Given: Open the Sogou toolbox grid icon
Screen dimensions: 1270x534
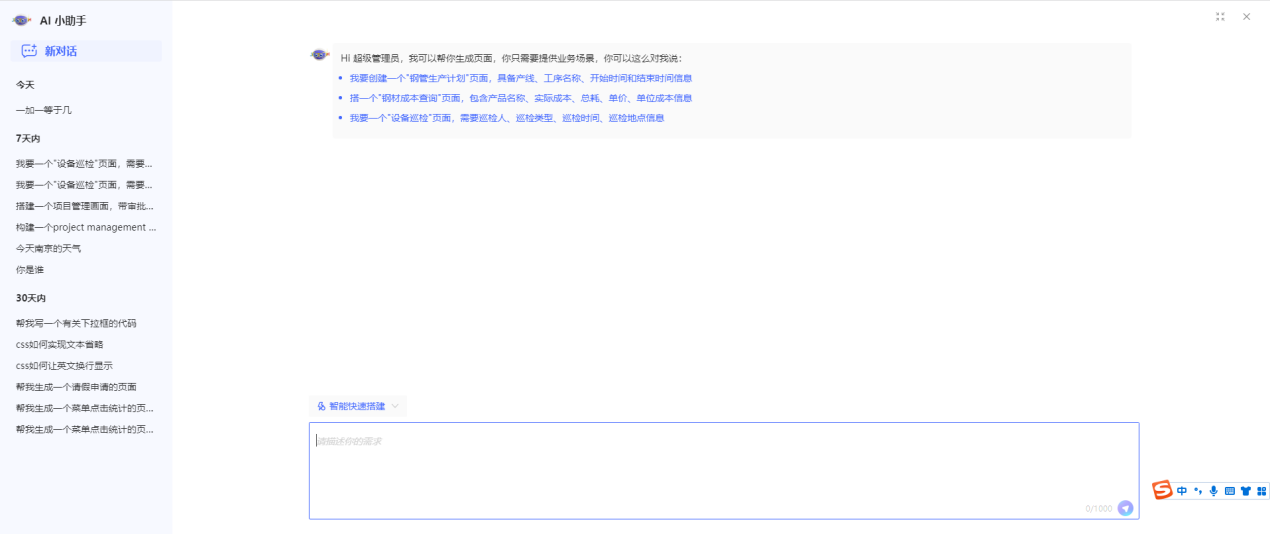Looking at the screenshot, I should [1261, 491].
